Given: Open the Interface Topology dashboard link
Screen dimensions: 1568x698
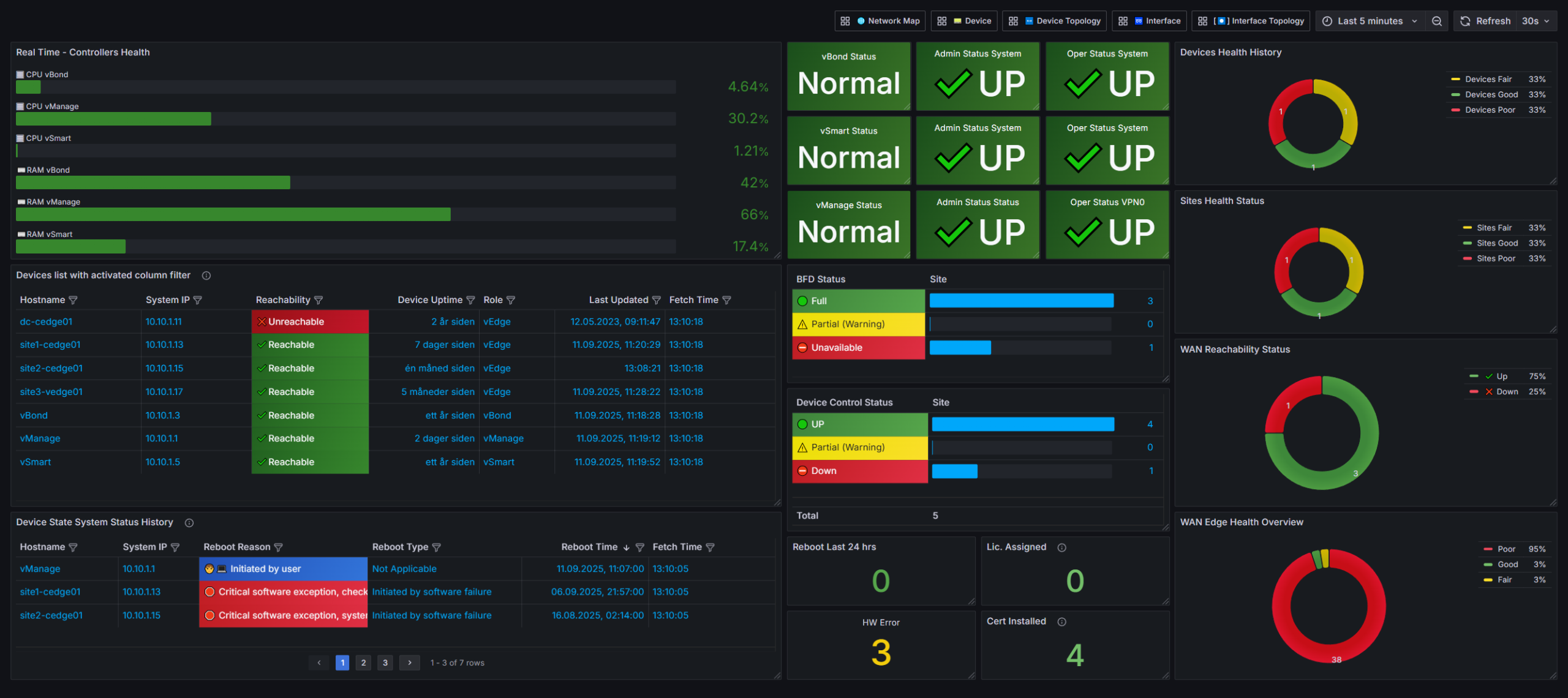Looking at the screenshot, I should [1251, 21].
